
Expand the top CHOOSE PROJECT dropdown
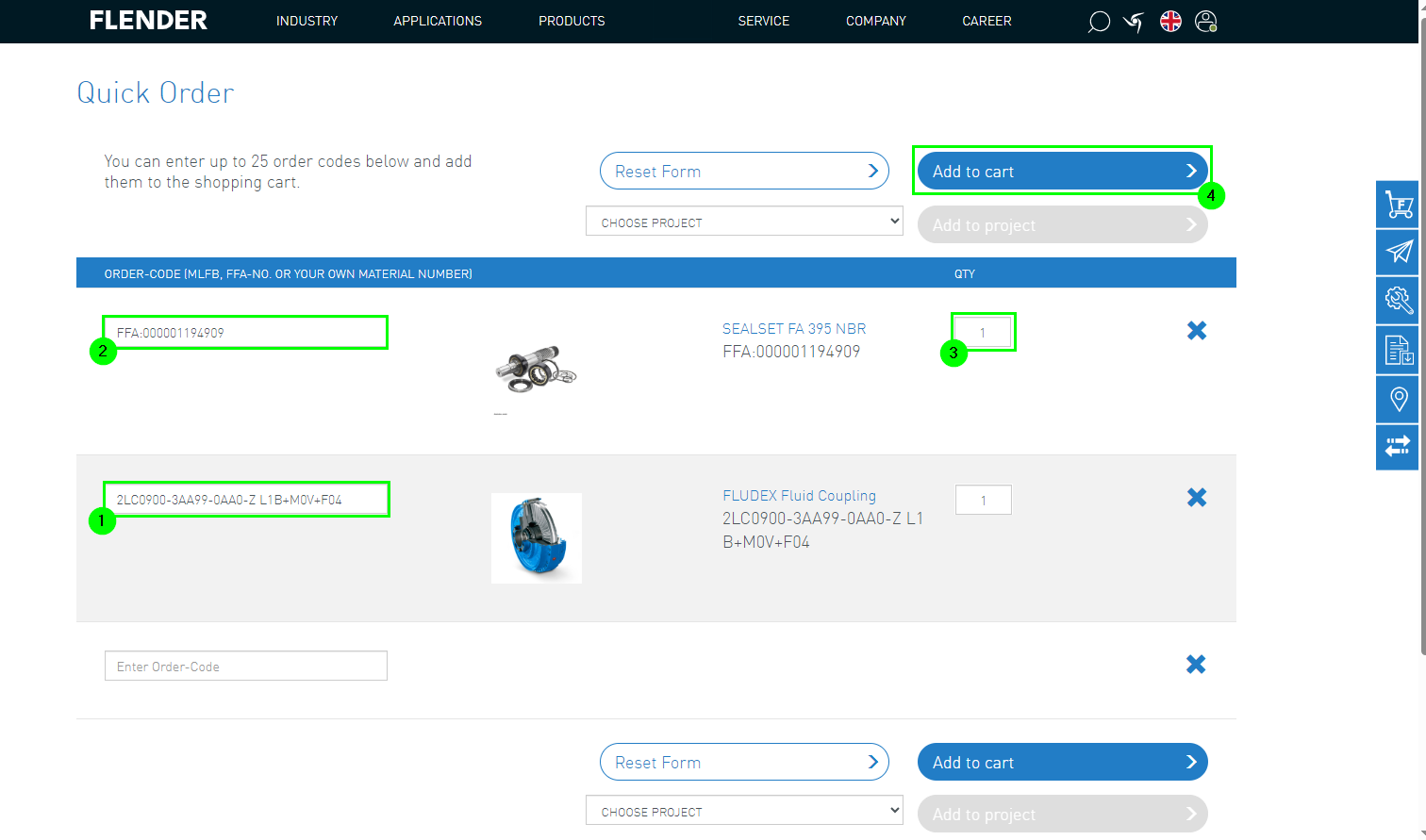(744, 222)
